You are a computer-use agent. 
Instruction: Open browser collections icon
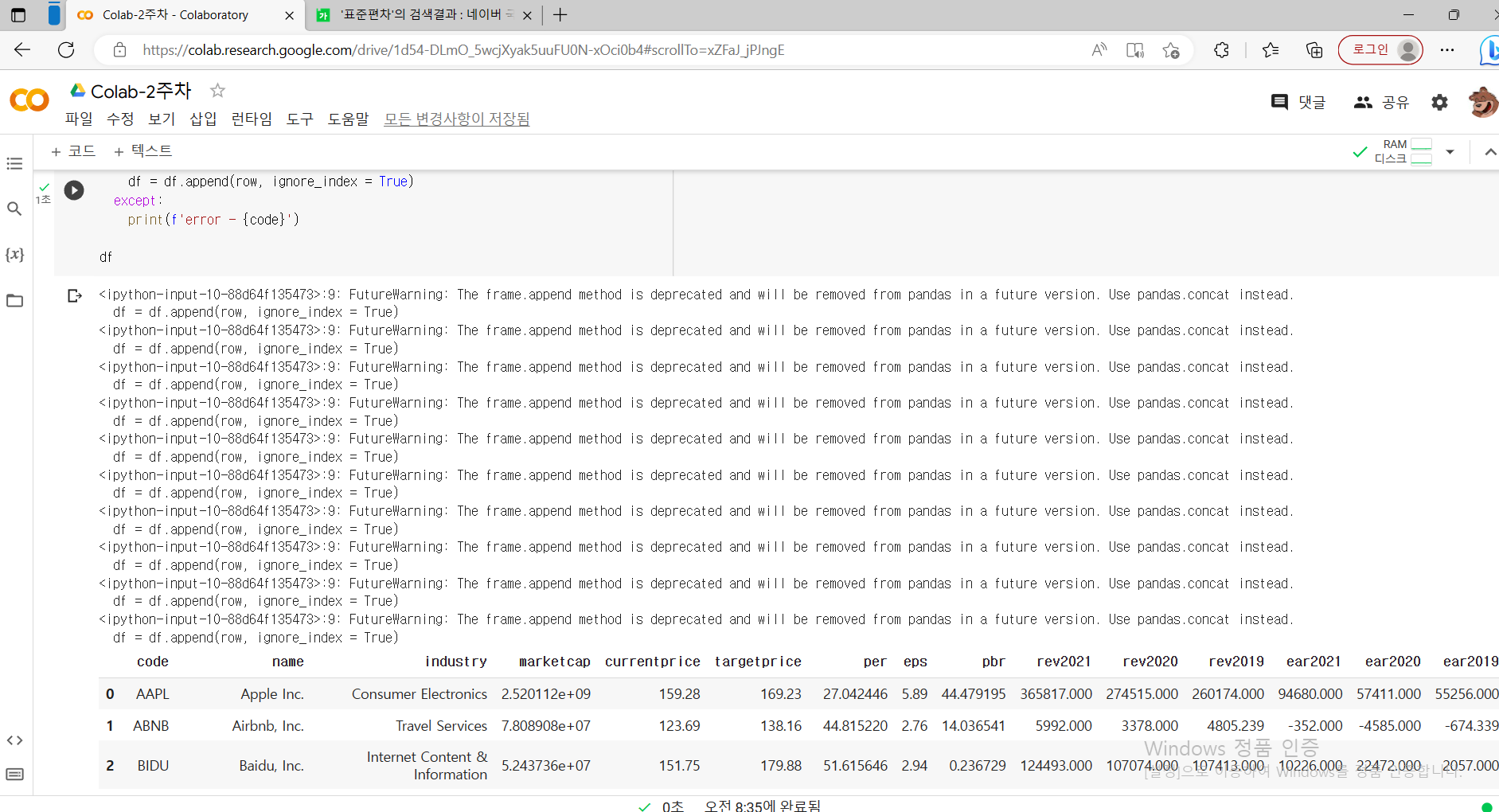(1314, 50)
